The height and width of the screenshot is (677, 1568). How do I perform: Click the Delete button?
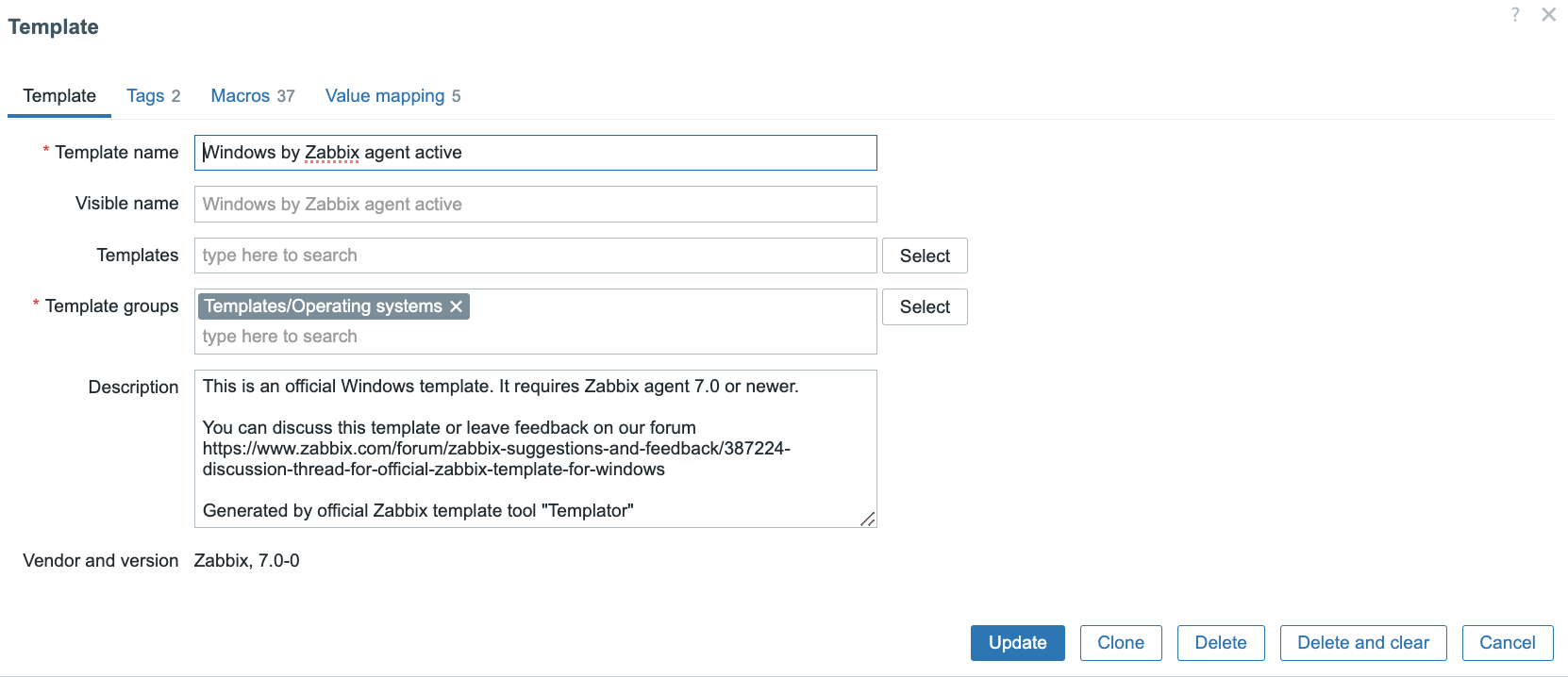pyautogui.click(x=1221, y=643)
